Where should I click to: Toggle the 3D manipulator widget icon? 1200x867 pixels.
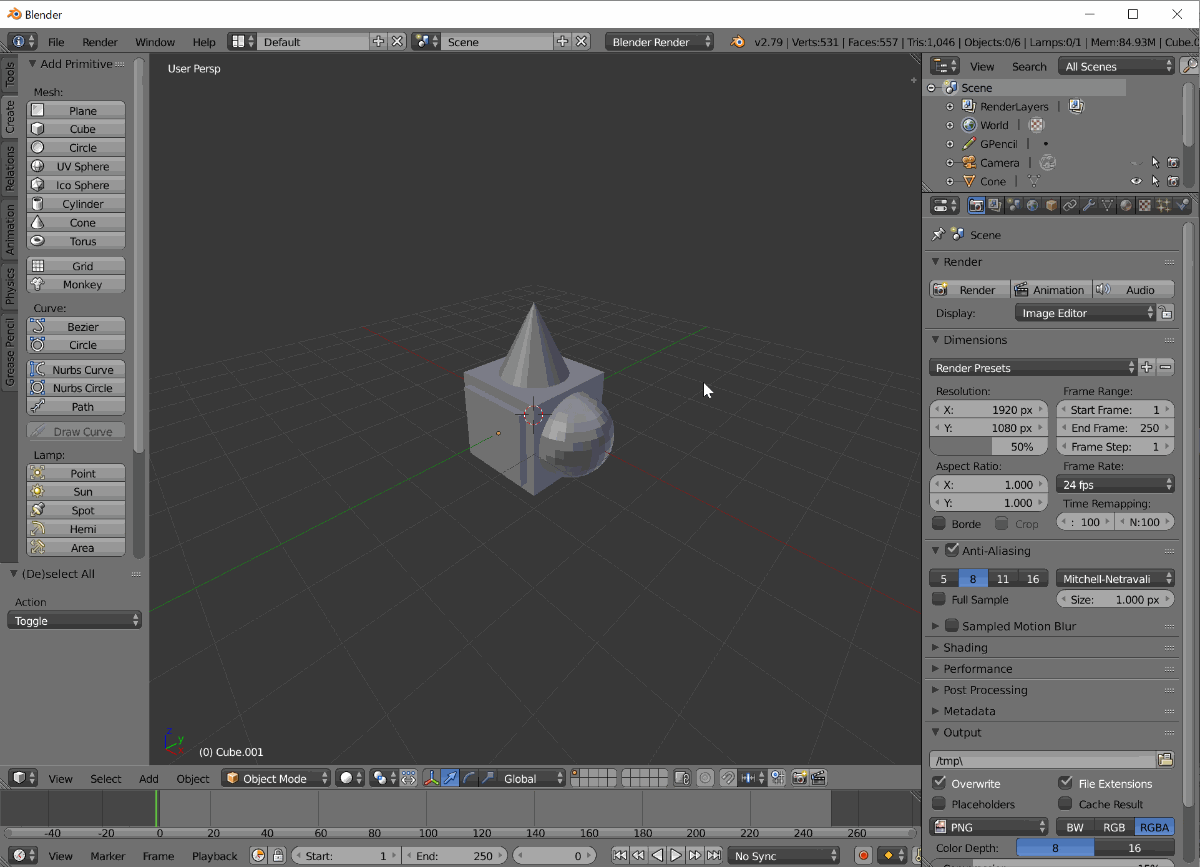(x=432, y=778)
